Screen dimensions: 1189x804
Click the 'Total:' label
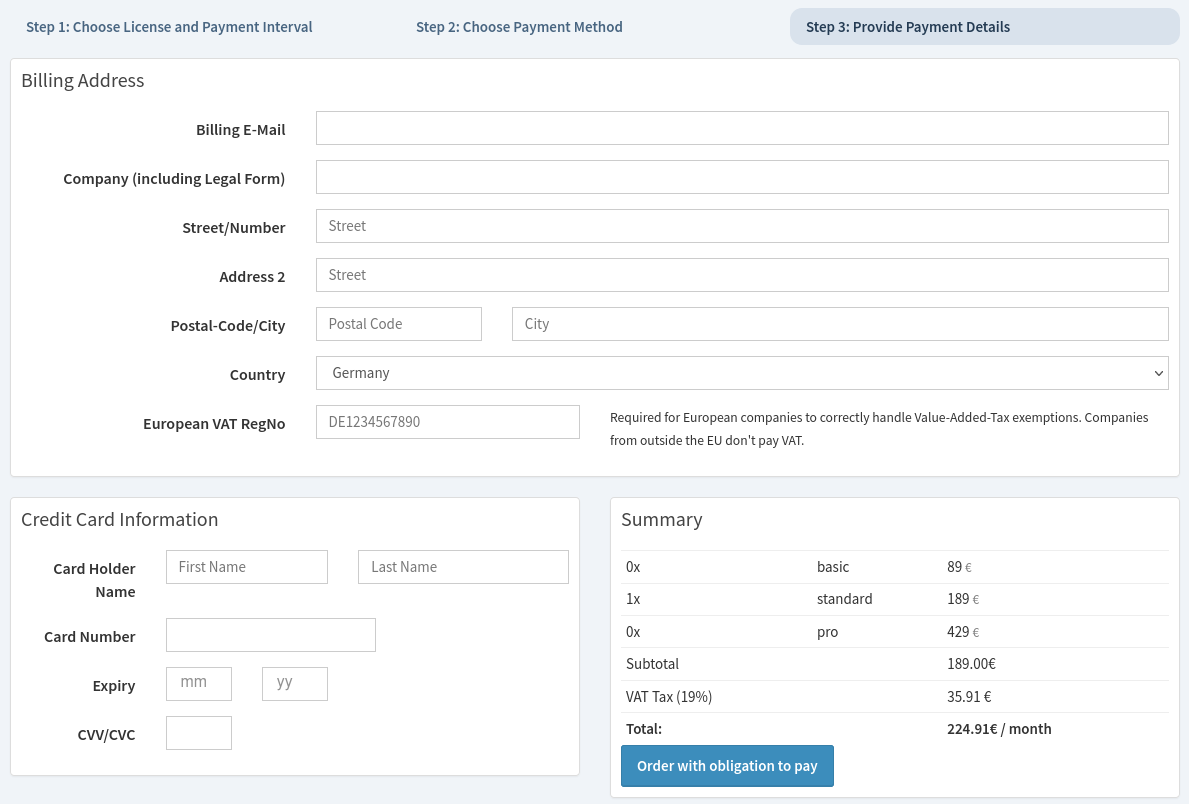(644, 729)
